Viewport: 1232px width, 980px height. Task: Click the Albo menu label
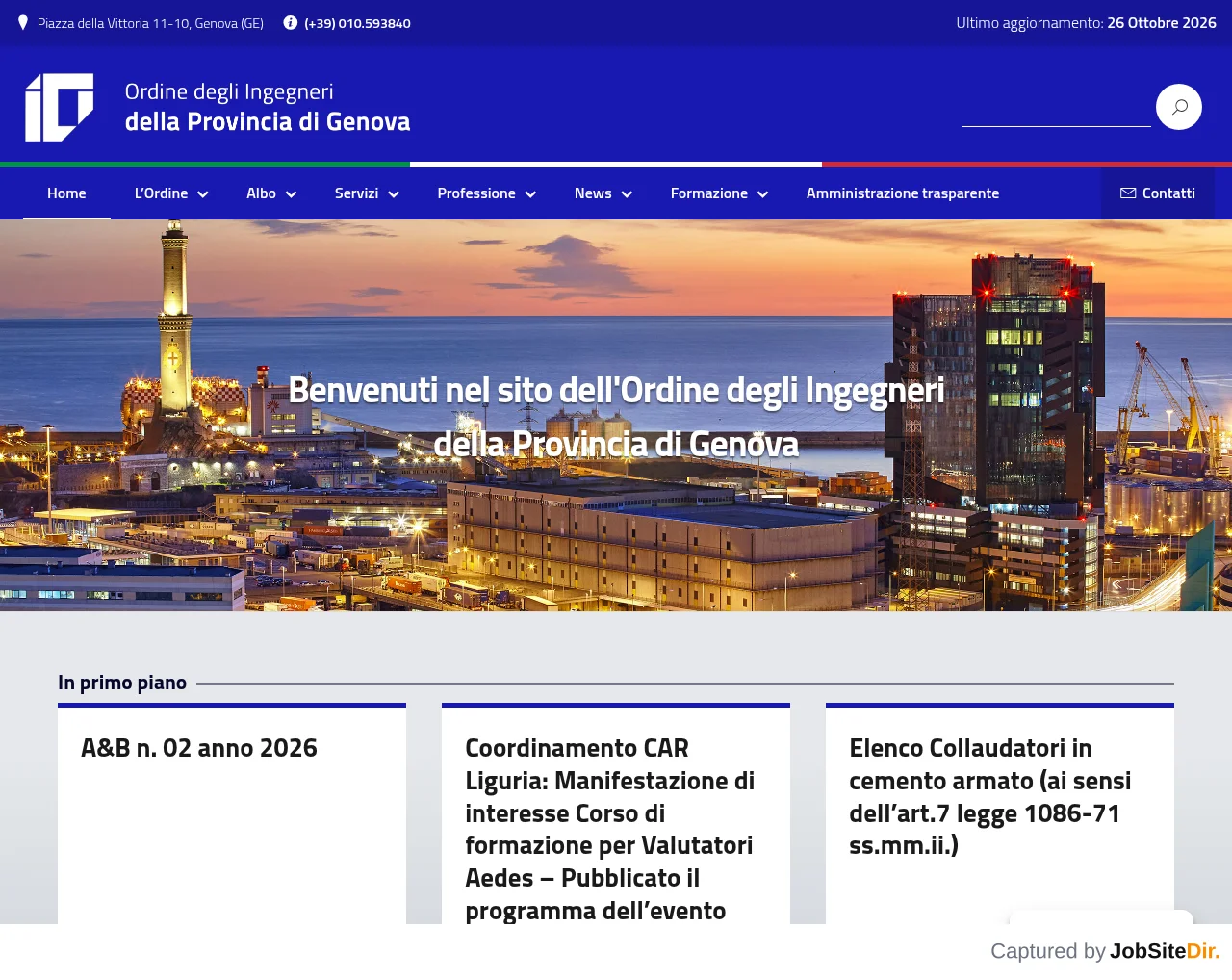[x=261, y=193]
